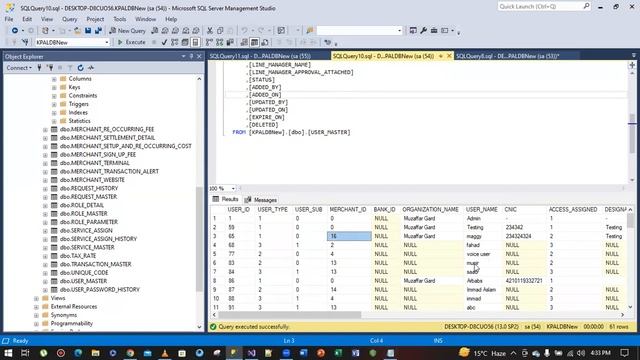640x360 pixels.
Task: Open the Query menu
Action: (x=69, y=19)
